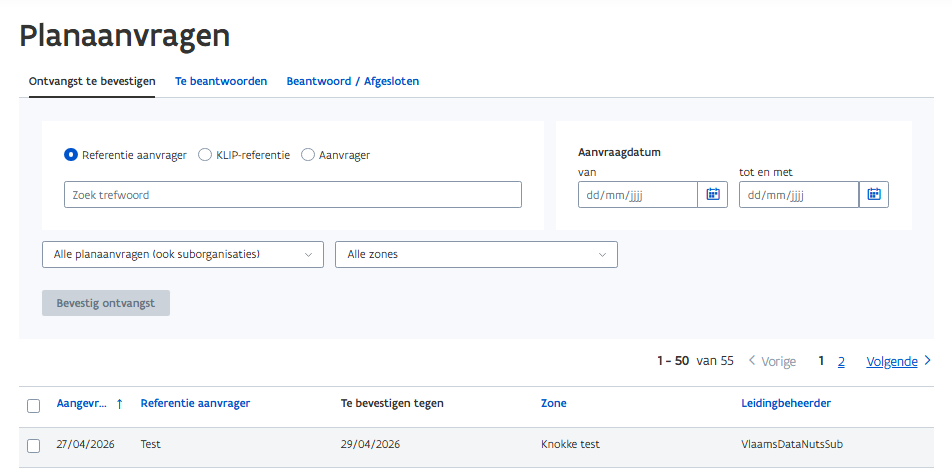Switch to the 'Beantwoord / Afgesloten' tab

353,81
